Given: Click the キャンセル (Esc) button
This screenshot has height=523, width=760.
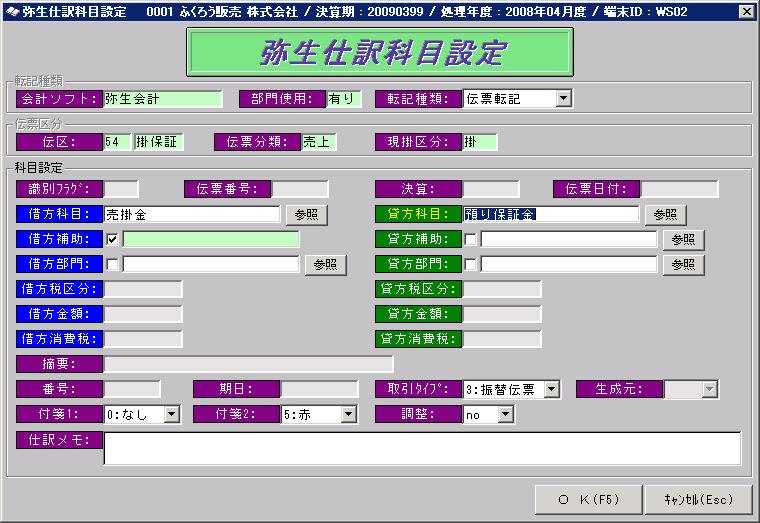Looking at the screenshot, I should click(x=698, y=499).
